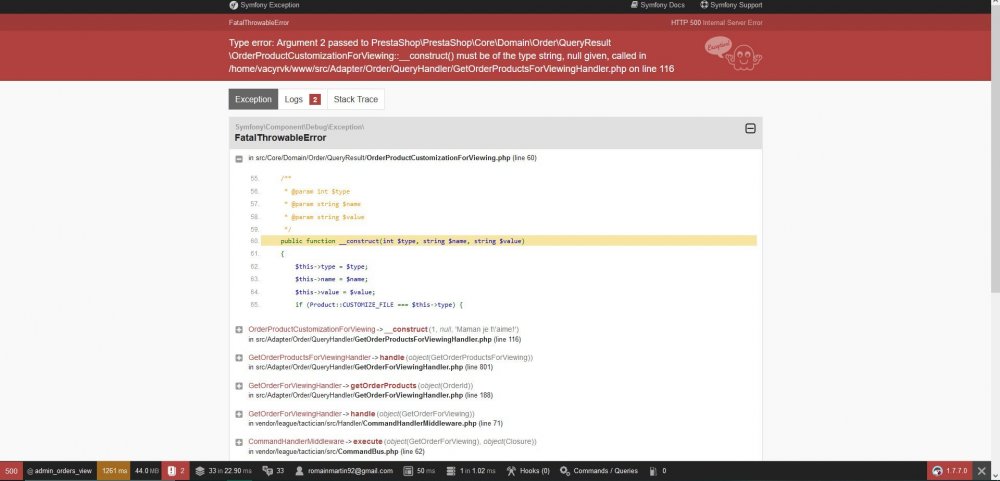Open the Hooks (0) panel
This screenshot has height=481, width=1000.
click(527, 471)
